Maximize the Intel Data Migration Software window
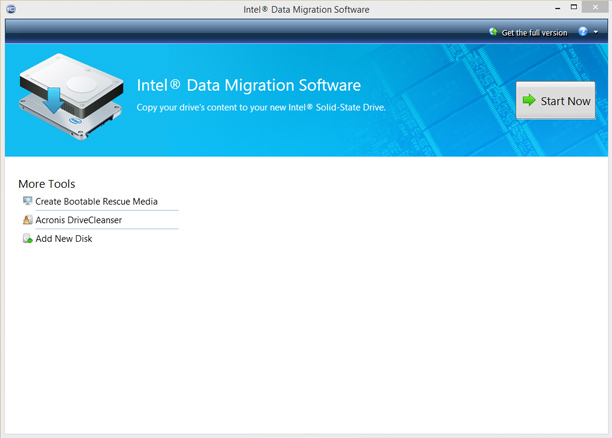 click(x=574, y=7)
